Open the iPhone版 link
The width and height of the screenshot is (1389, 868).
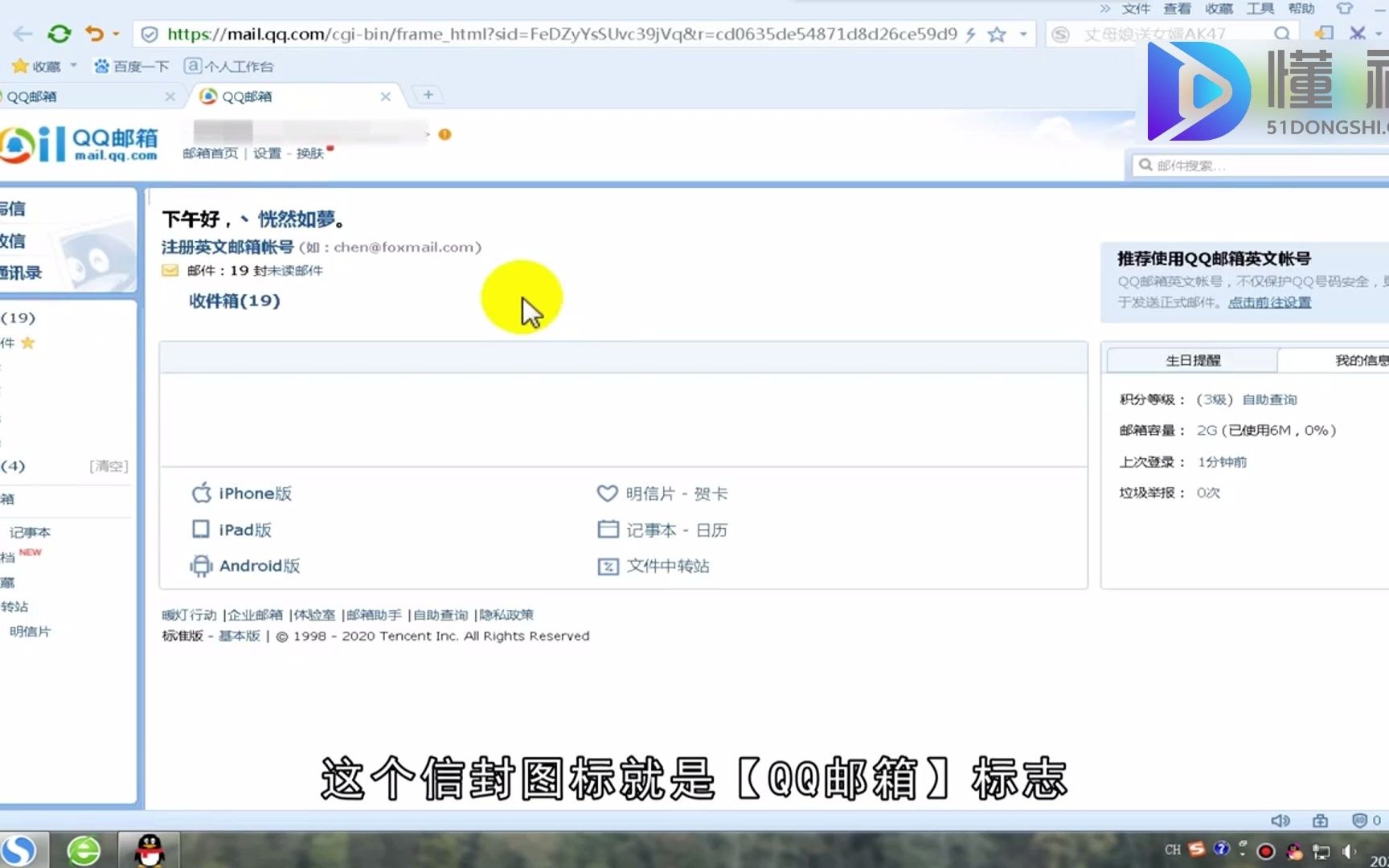[242, 493]
